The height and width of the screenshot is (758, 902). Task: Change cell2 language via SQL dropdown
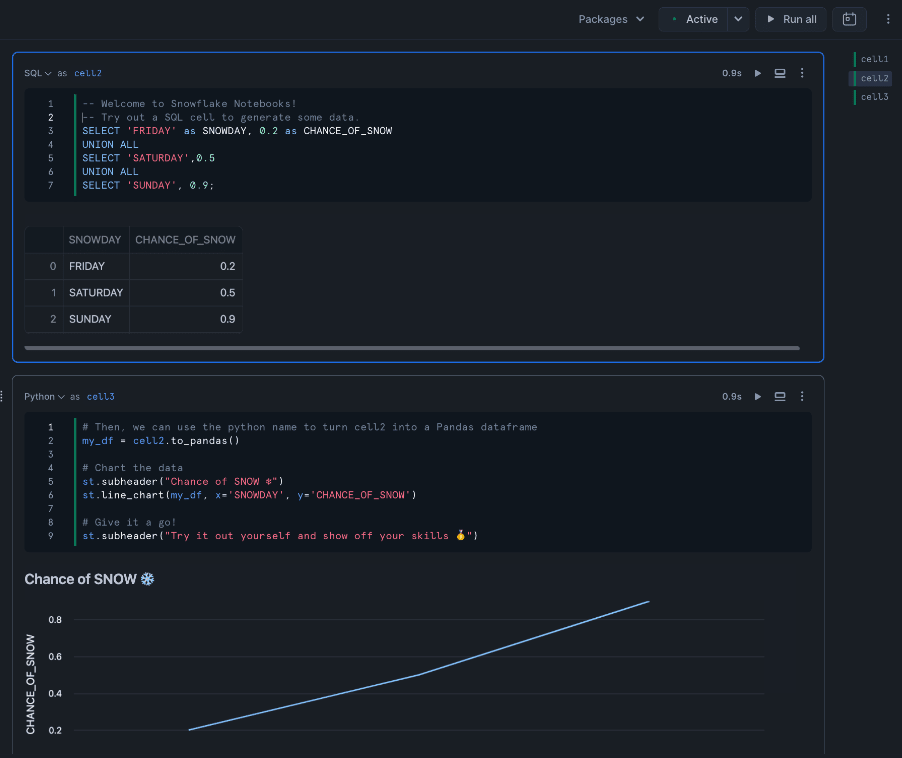pos(37,73)
